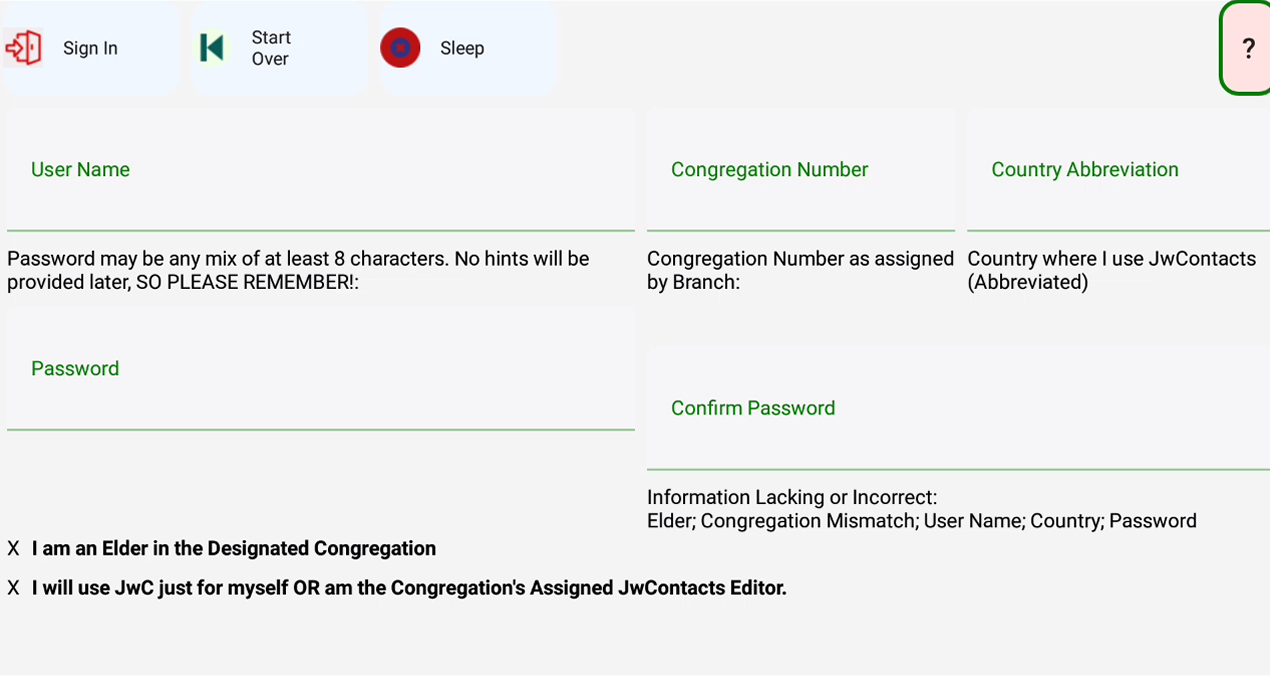
Task: Click into the Password field
Action: tap(321, 369)
